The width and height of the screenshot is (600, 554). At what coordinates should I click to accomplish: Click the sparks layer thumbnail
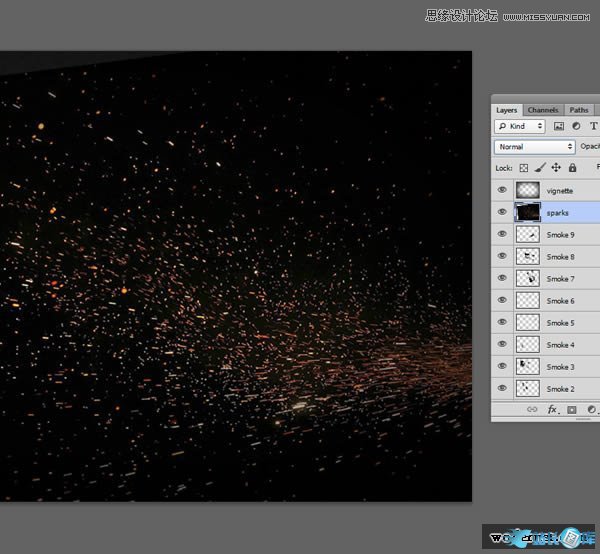pos(527,212)
